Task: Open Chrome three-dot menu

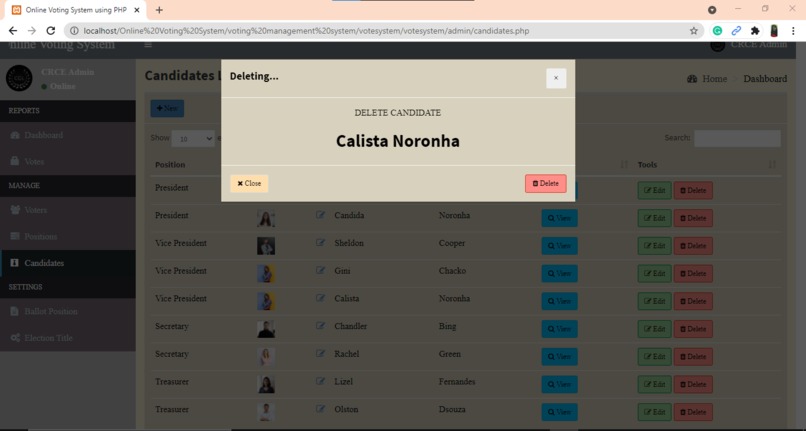Action: (793, 31)
